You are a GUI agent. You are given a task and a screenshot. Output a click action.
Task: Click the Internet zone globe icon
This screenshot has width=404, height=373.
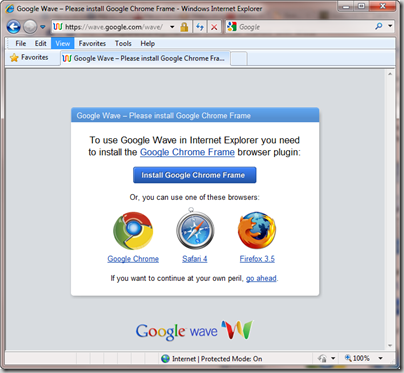point(165,359)
